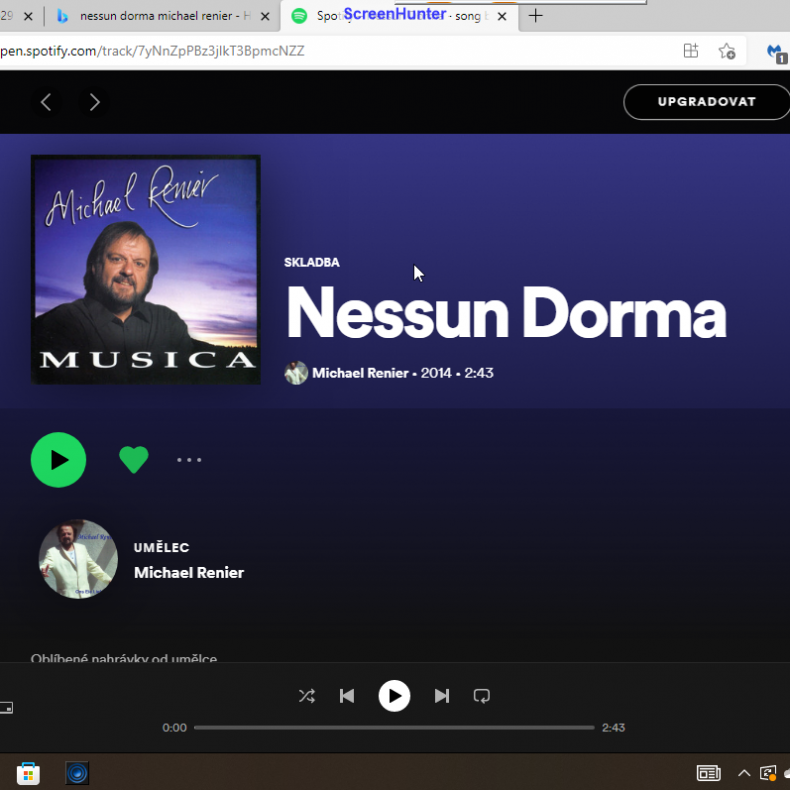
Task: Click the tray icon next to hidden icons arrow
Action: click(768, 773)
